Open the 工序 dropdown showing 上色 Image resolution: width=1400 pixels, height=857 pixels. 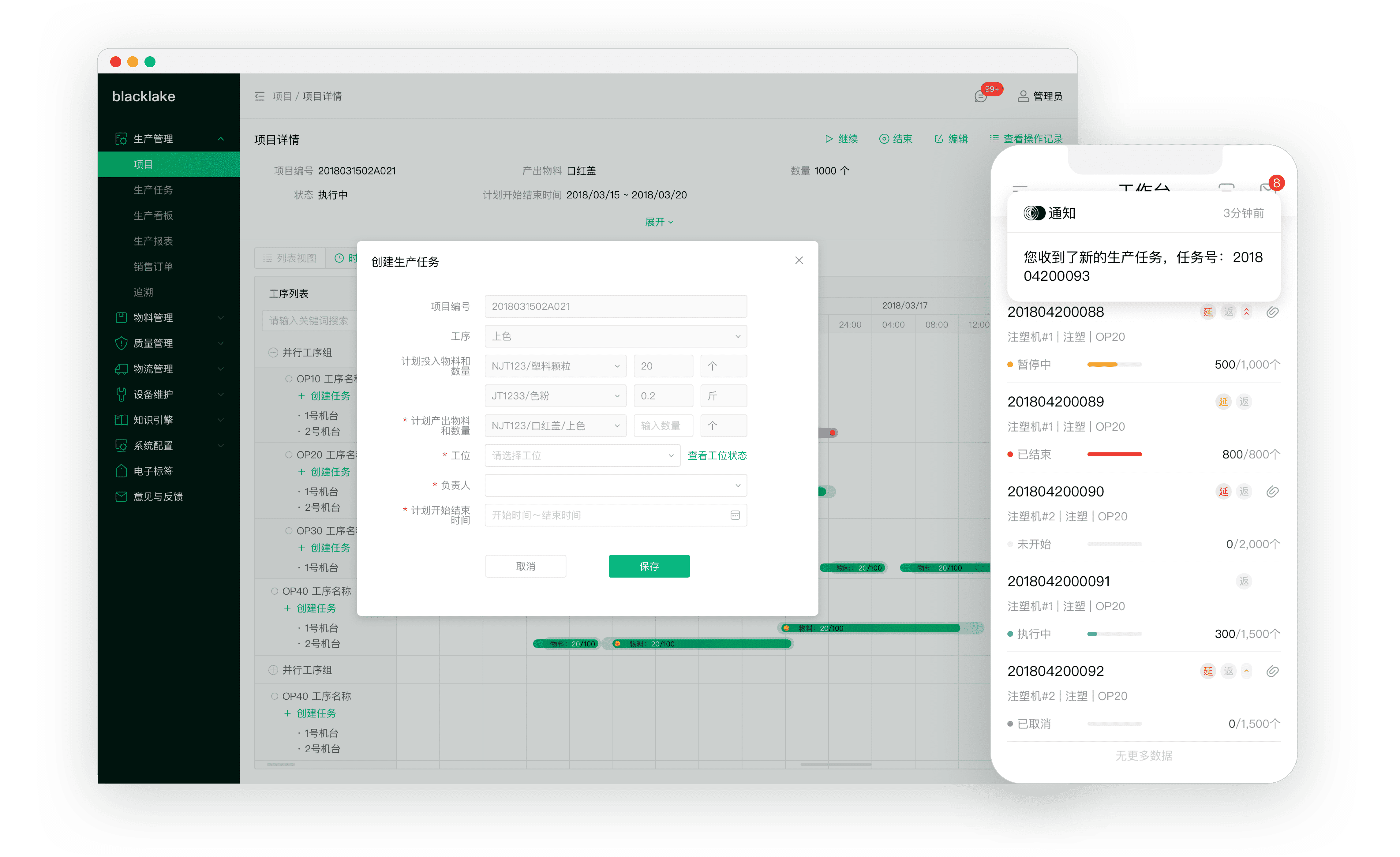point(615,336)
